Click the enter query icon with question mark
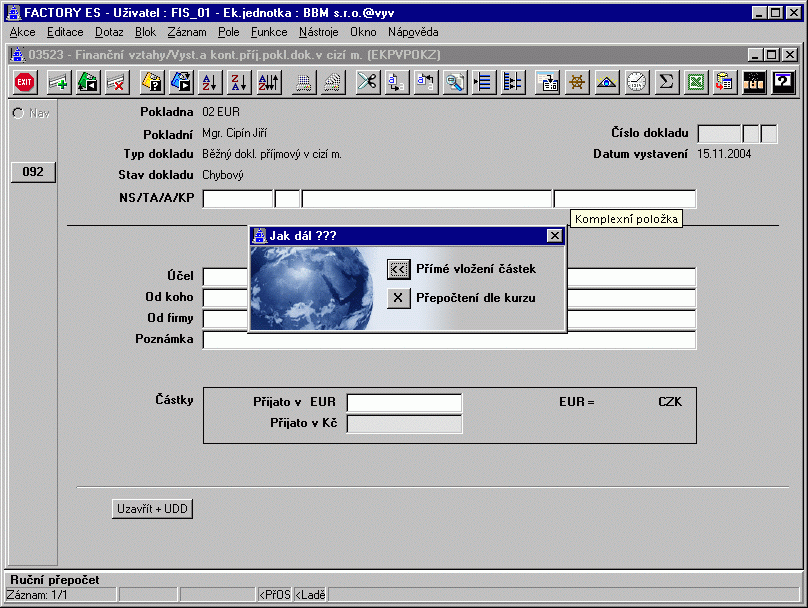The height and width of the screenshot is (608, 808). 152,82
